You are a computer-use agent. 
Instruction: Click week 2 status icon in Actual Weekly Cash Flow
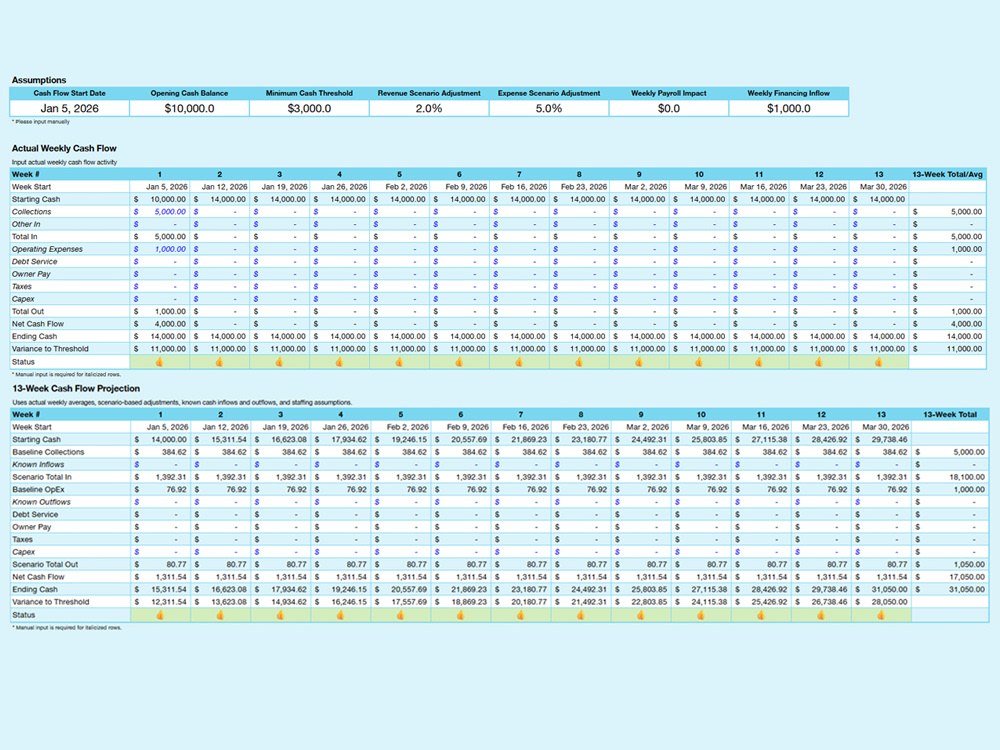[x=219, y=362]
